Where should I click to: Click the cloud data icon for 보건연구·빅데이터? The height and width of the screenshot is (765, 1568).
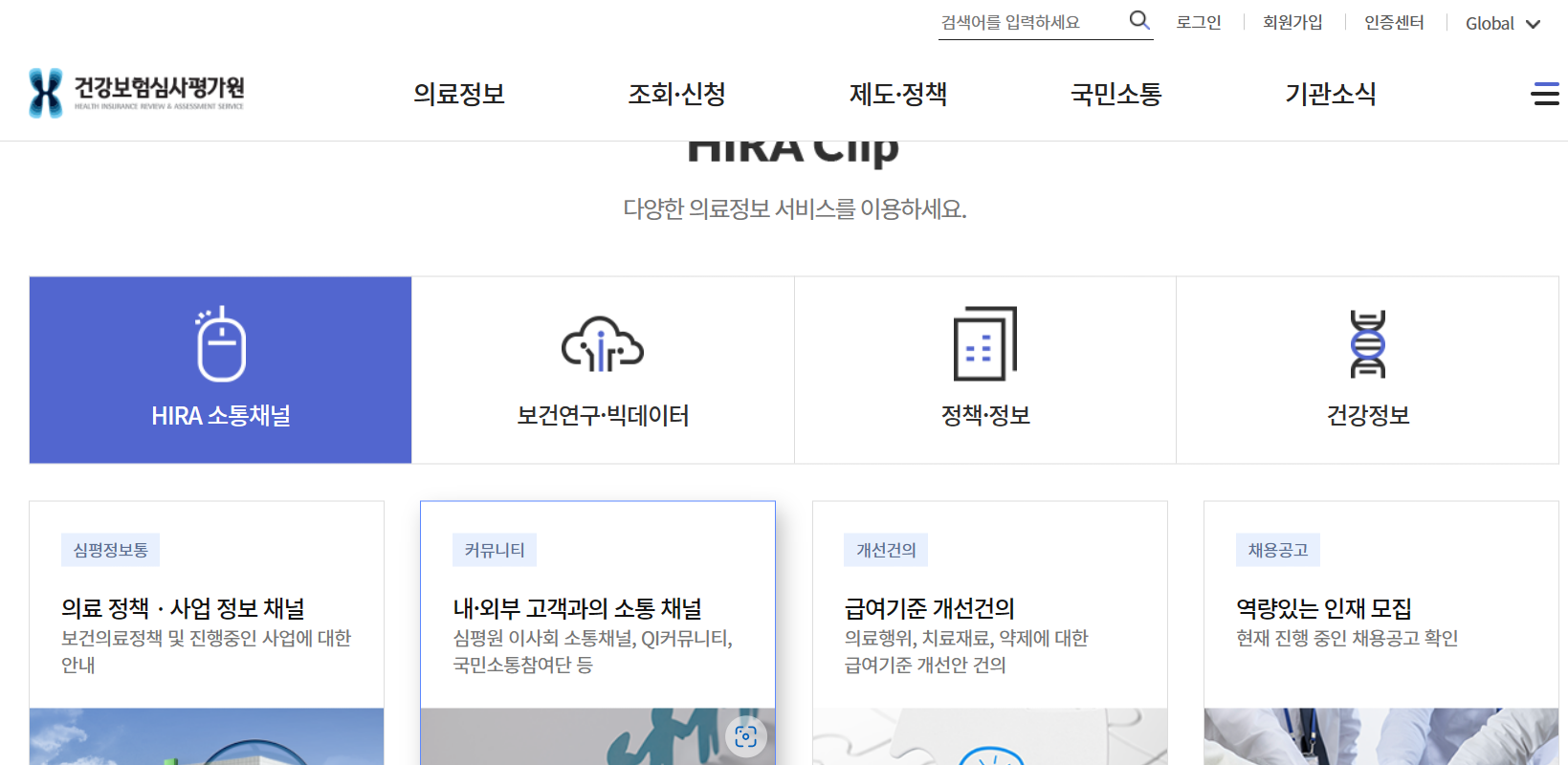pos(603,344)
